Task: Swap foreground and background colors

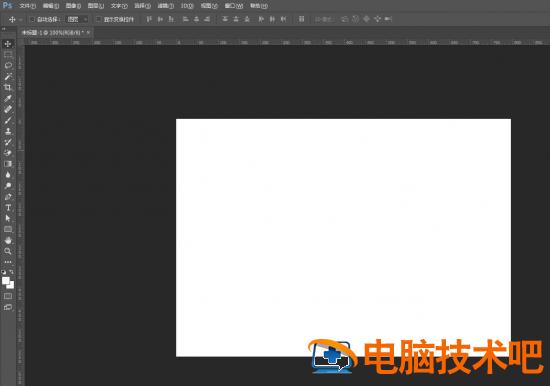Action: click(x=12, y=272)
